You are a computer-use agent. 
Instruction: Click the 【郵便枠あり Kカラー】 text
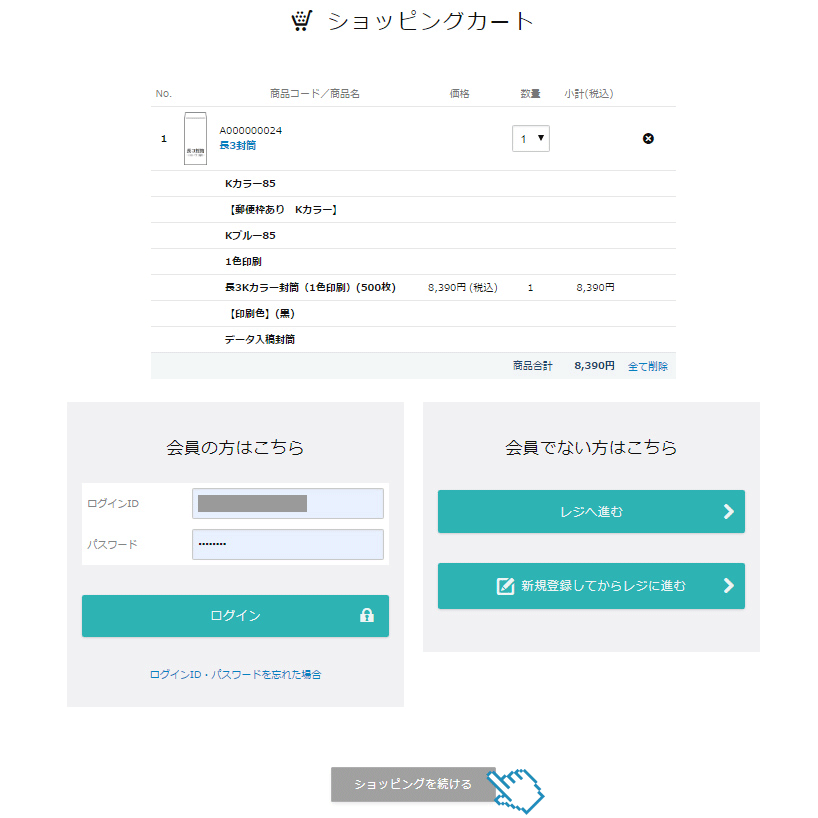(x=282, y=210)
